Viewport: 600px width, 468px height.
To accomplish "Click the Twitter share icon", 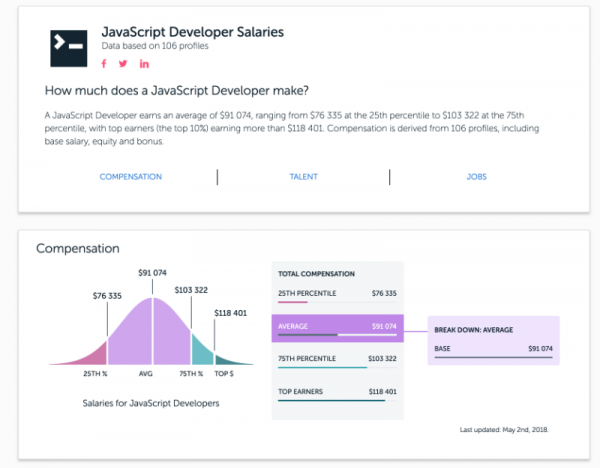I will [x=124, y=64].
